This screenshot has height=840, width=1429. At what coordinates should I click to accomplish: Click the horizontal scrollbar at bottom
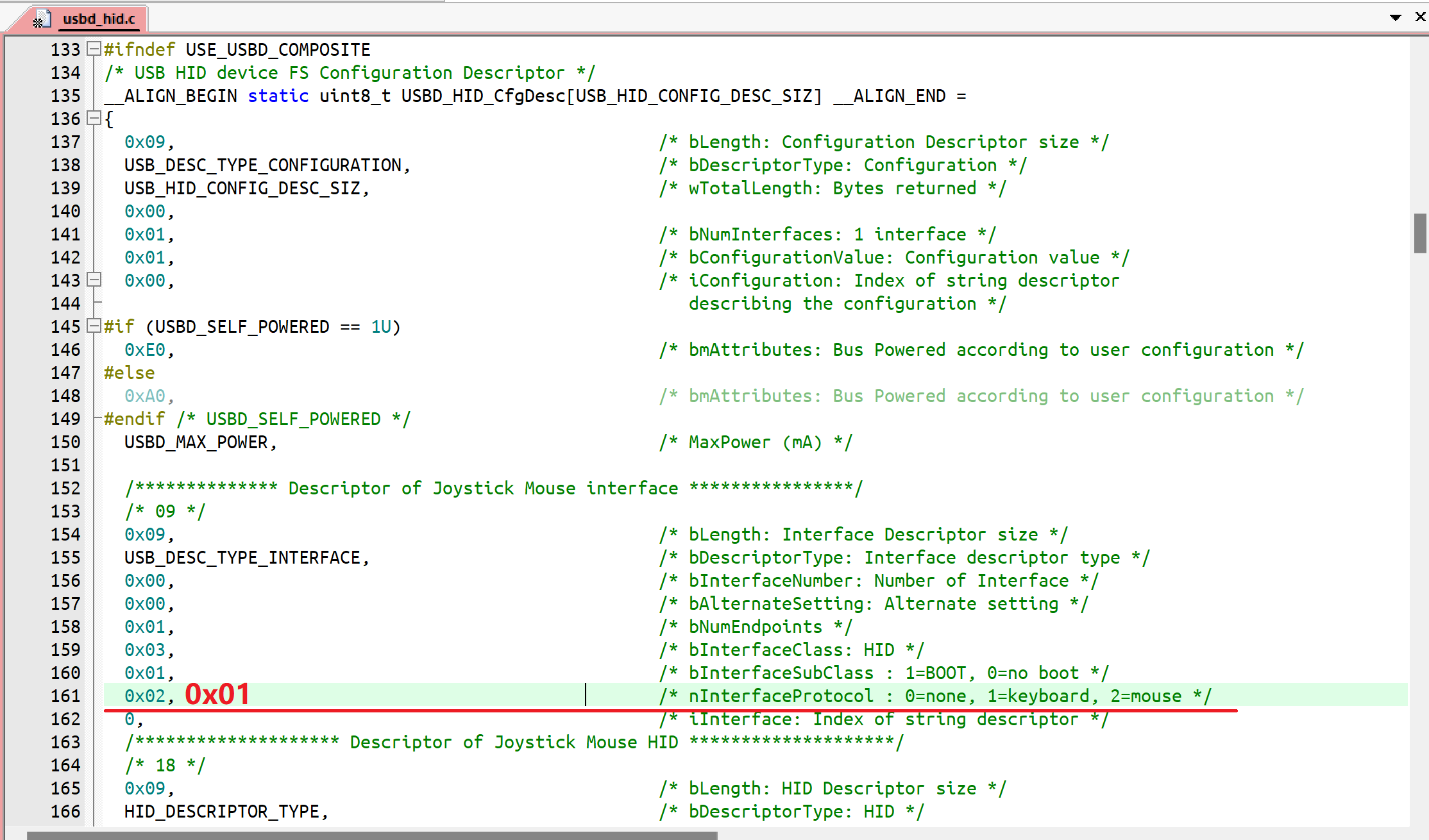coord(372,835)
